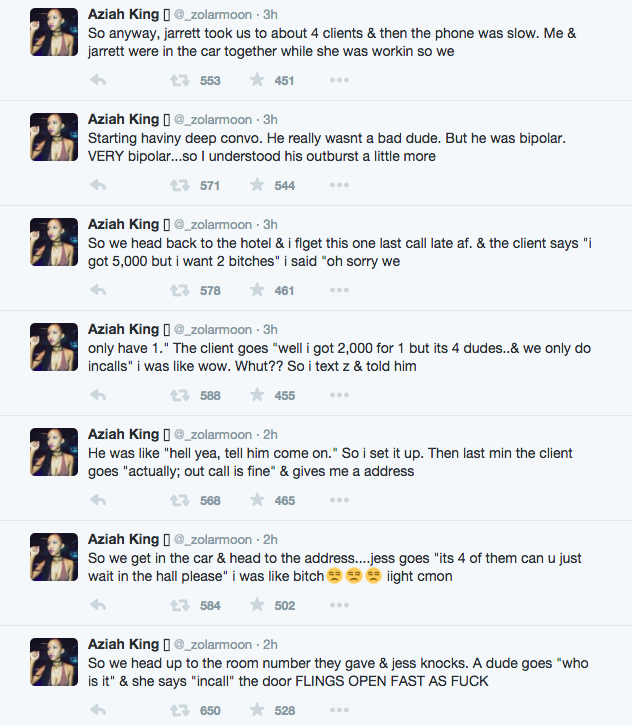
Task: Reply to the tweet starting "So anyway, jarrett"
Action: click(x=98, y=80)
